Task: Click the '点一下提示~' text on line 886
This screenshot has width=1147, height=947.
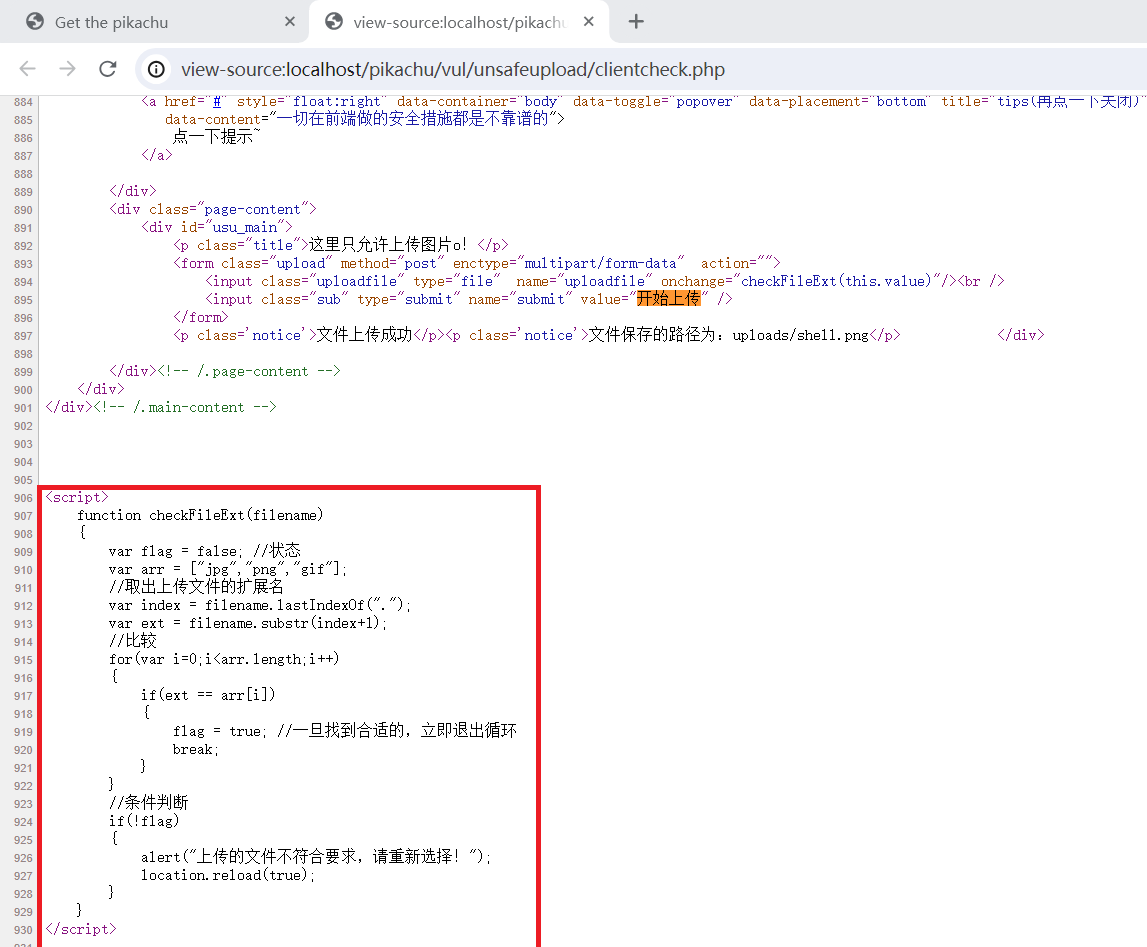Action: click(x=217, y=137)
